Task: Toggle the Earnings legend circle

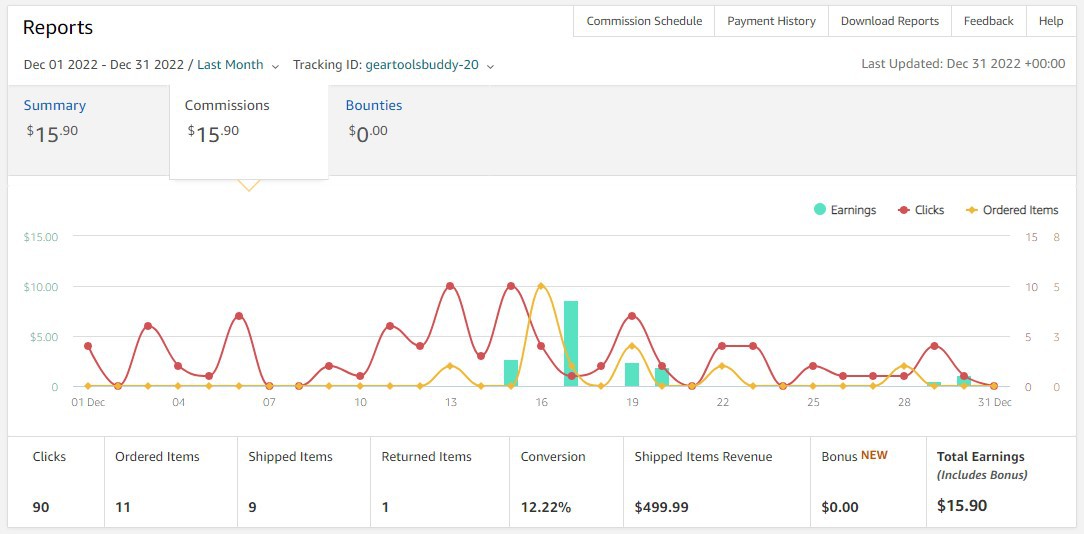Action: [820, 210]
